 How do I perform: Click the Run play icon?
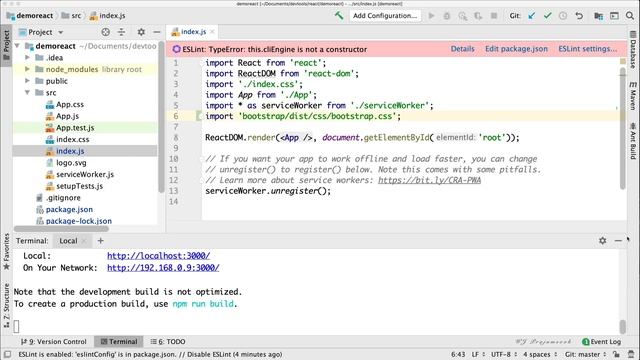tap(431, 16)
